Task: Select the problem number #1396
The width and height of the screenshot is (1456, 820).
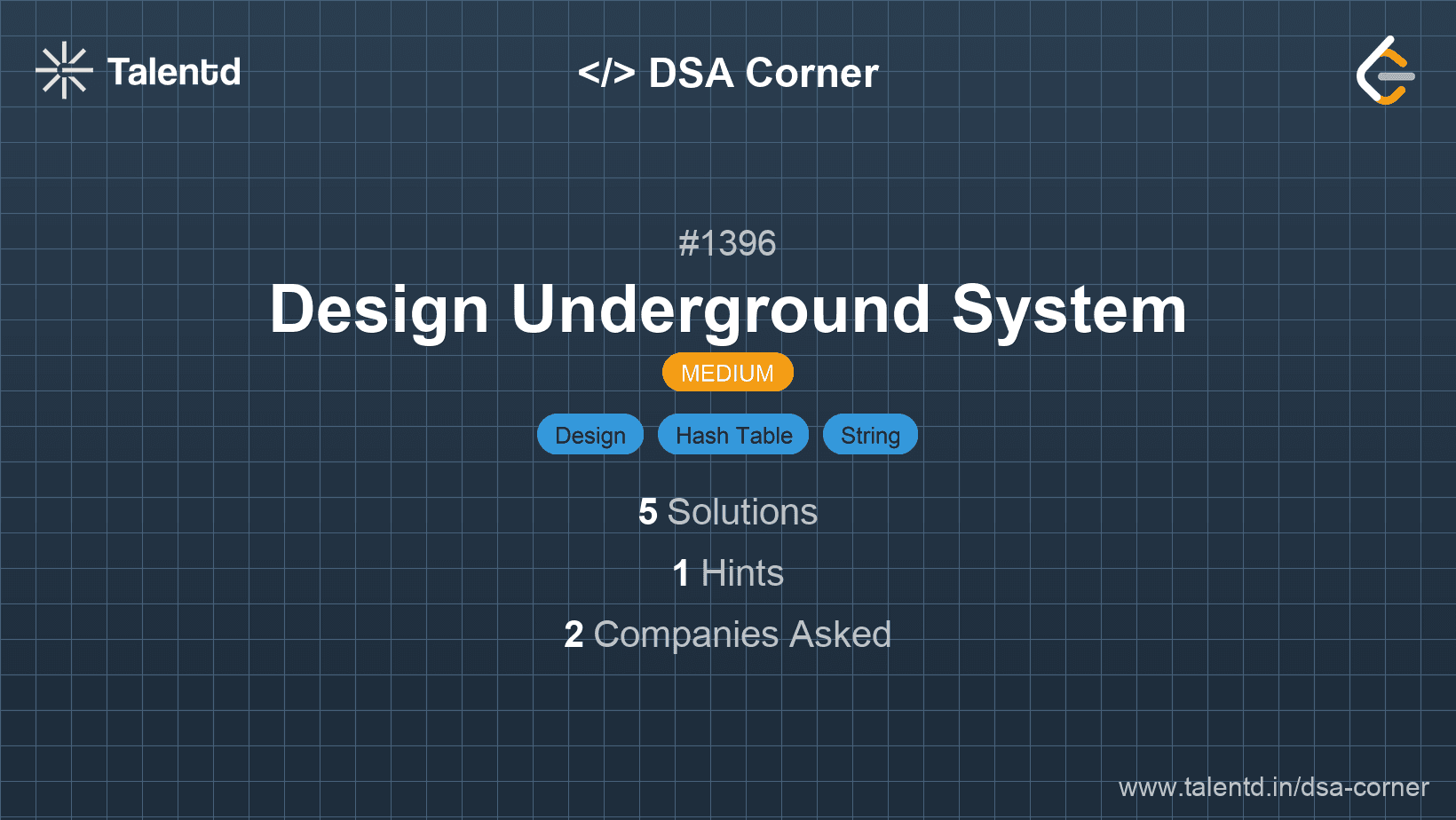Action: click(x=727, y=243)
